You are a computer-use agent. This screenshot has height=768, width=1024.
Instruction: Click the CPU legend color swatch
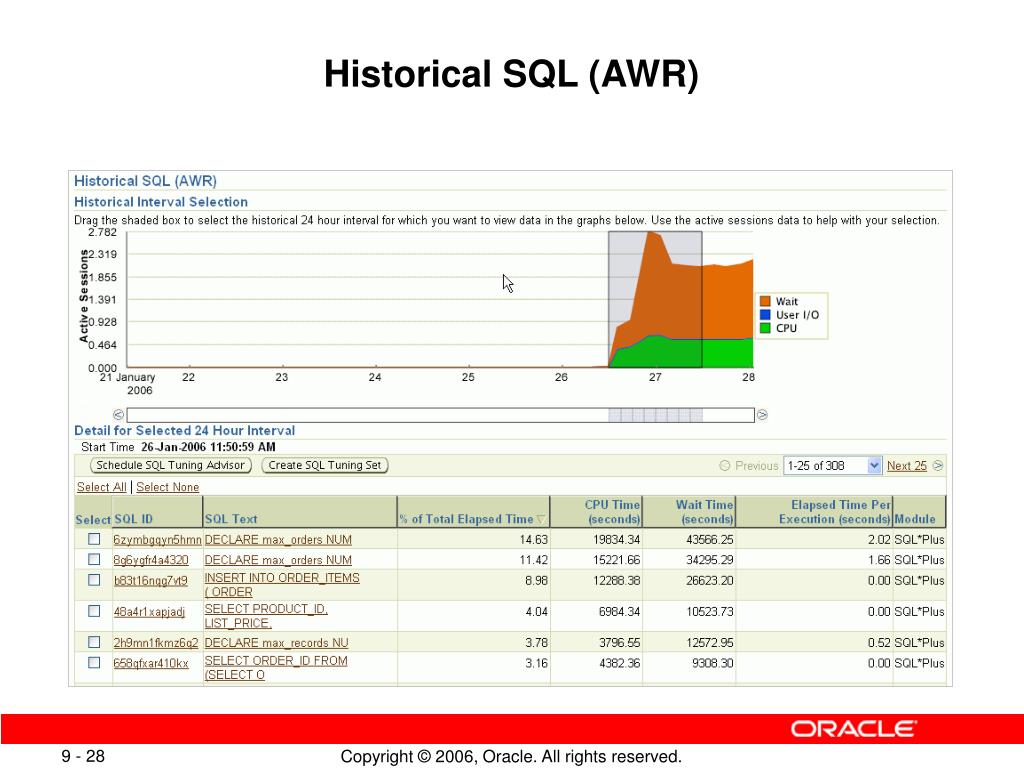(x=765, y=328)
